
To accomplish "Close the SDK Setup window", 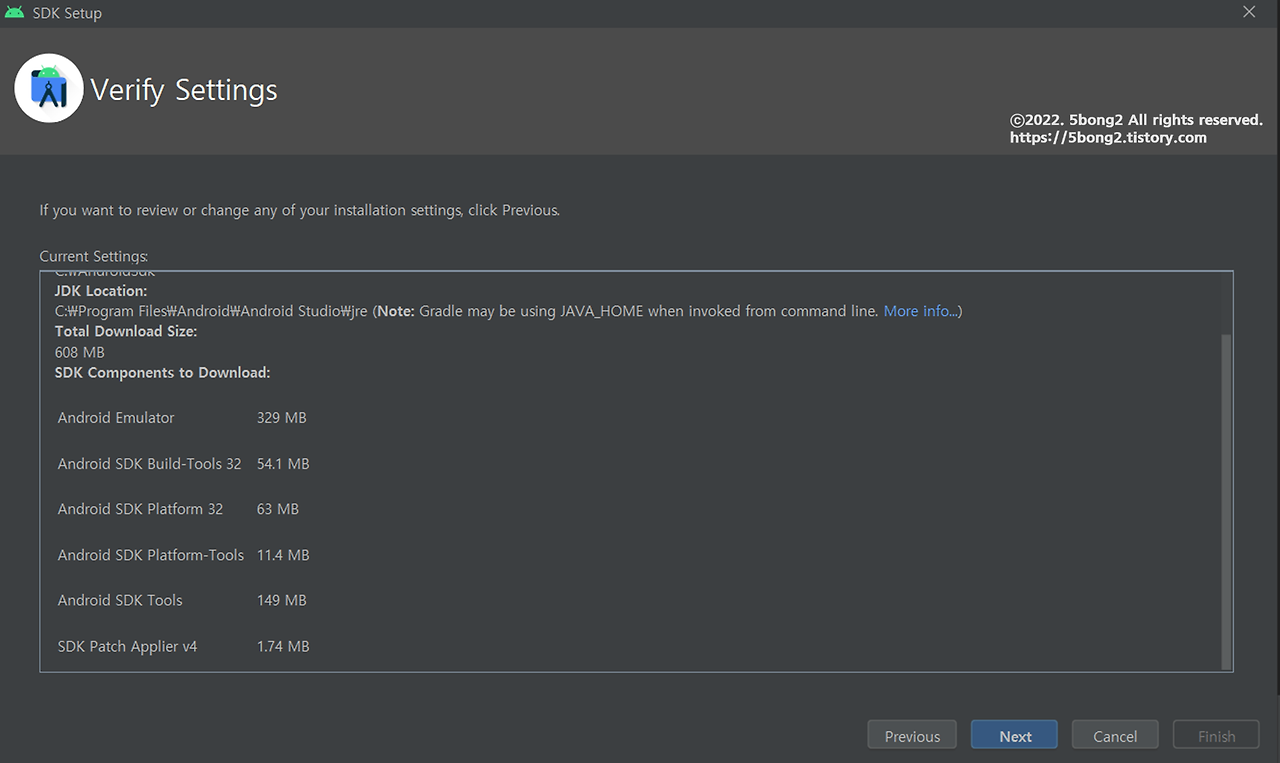I will pos(1249,12).
